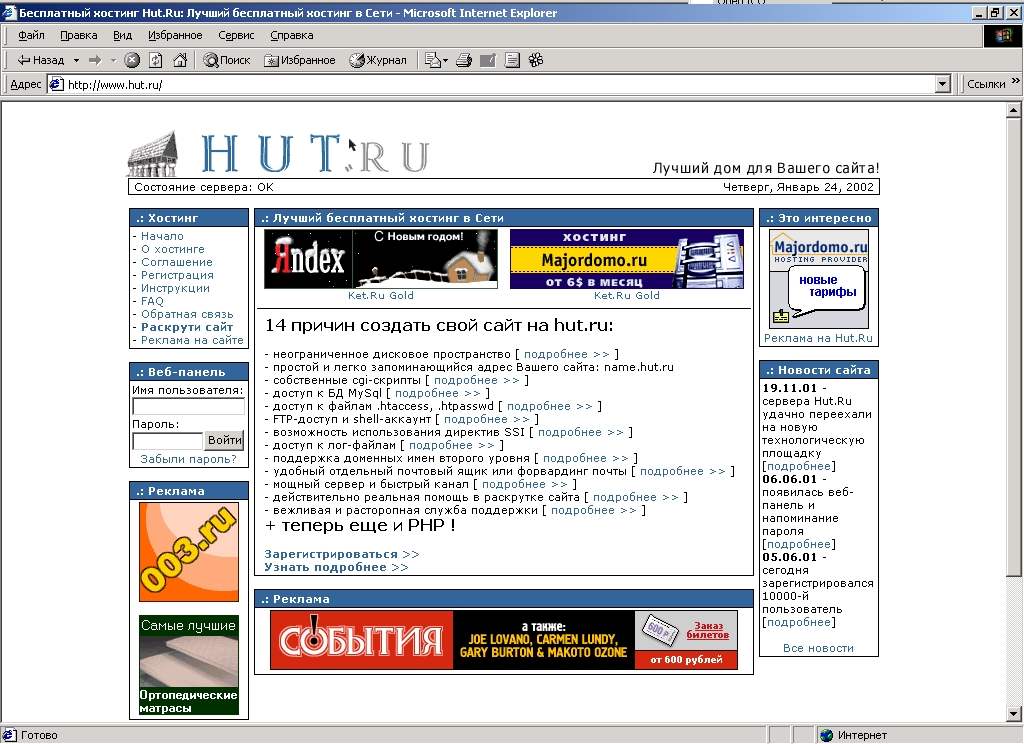The height and width of the screenshot is (744, 1024).
Task: Click the Узнать подробнее >> link
Action: tap(336, 567)
